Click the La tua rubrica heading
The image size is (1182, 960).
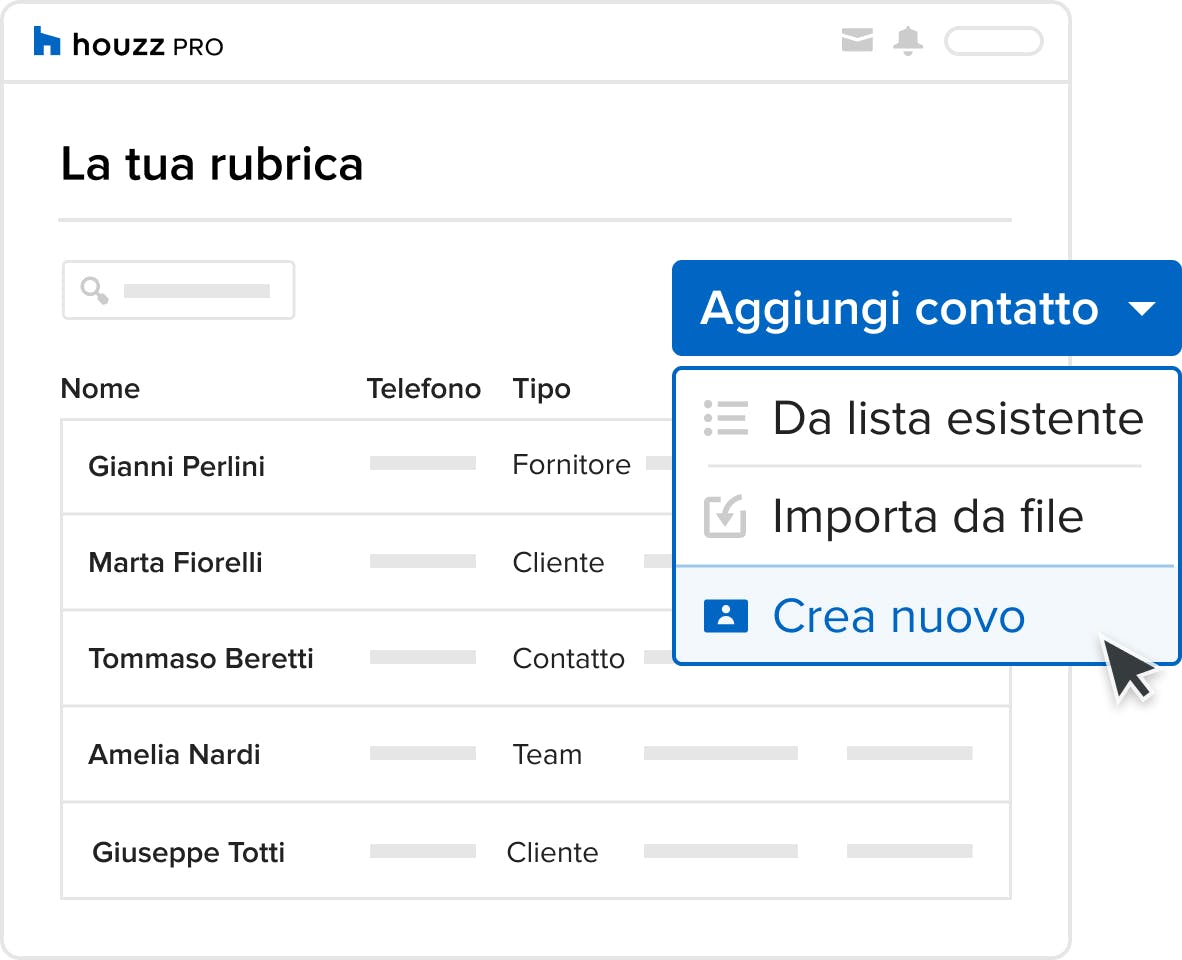(x=212, y=164)
